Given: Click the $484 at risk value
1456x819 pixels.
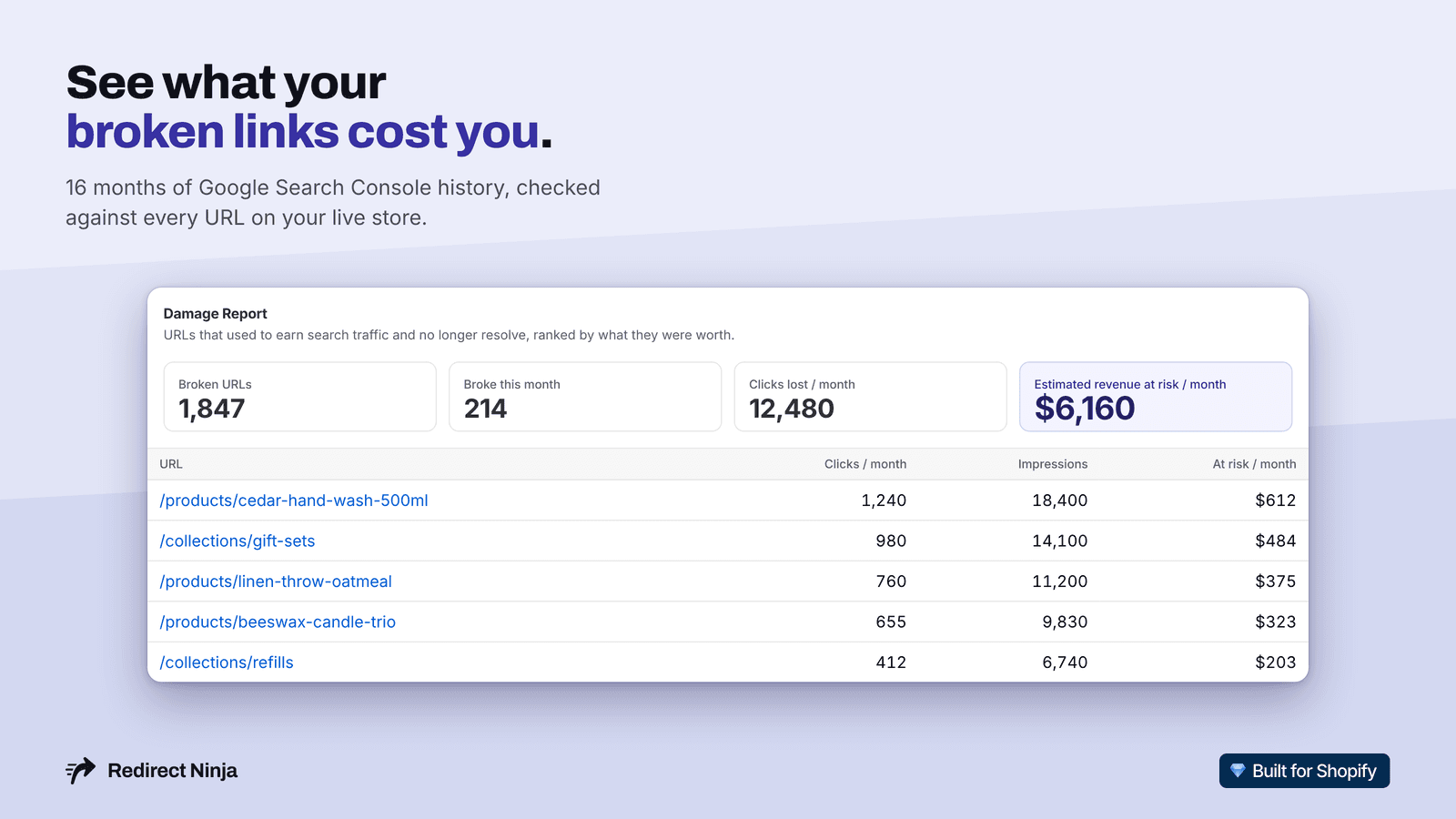Looking at the screenshot, I should pos(1276,541).
